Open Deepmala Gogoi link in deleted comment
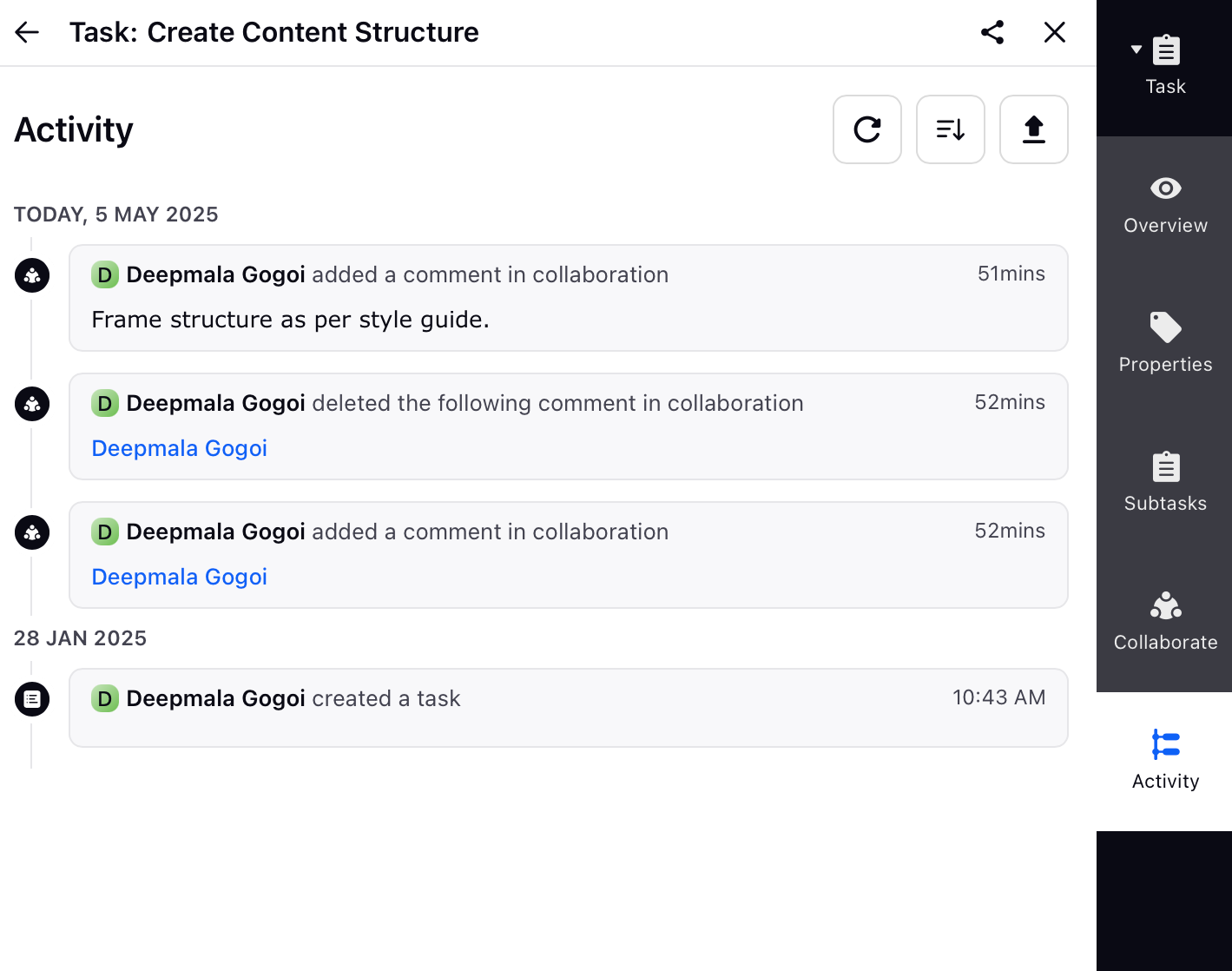1232x971 pixels. (180, 448)
